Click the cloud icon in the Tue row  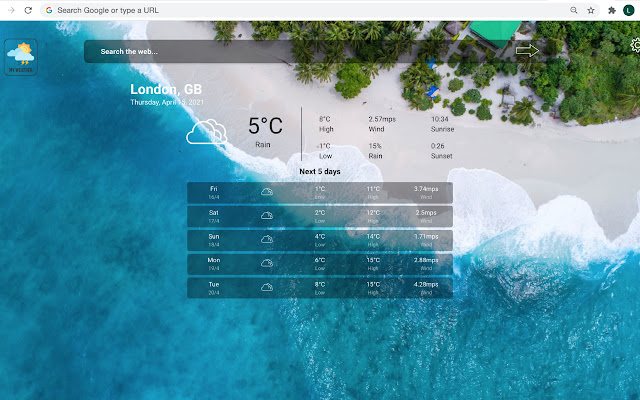267,287
